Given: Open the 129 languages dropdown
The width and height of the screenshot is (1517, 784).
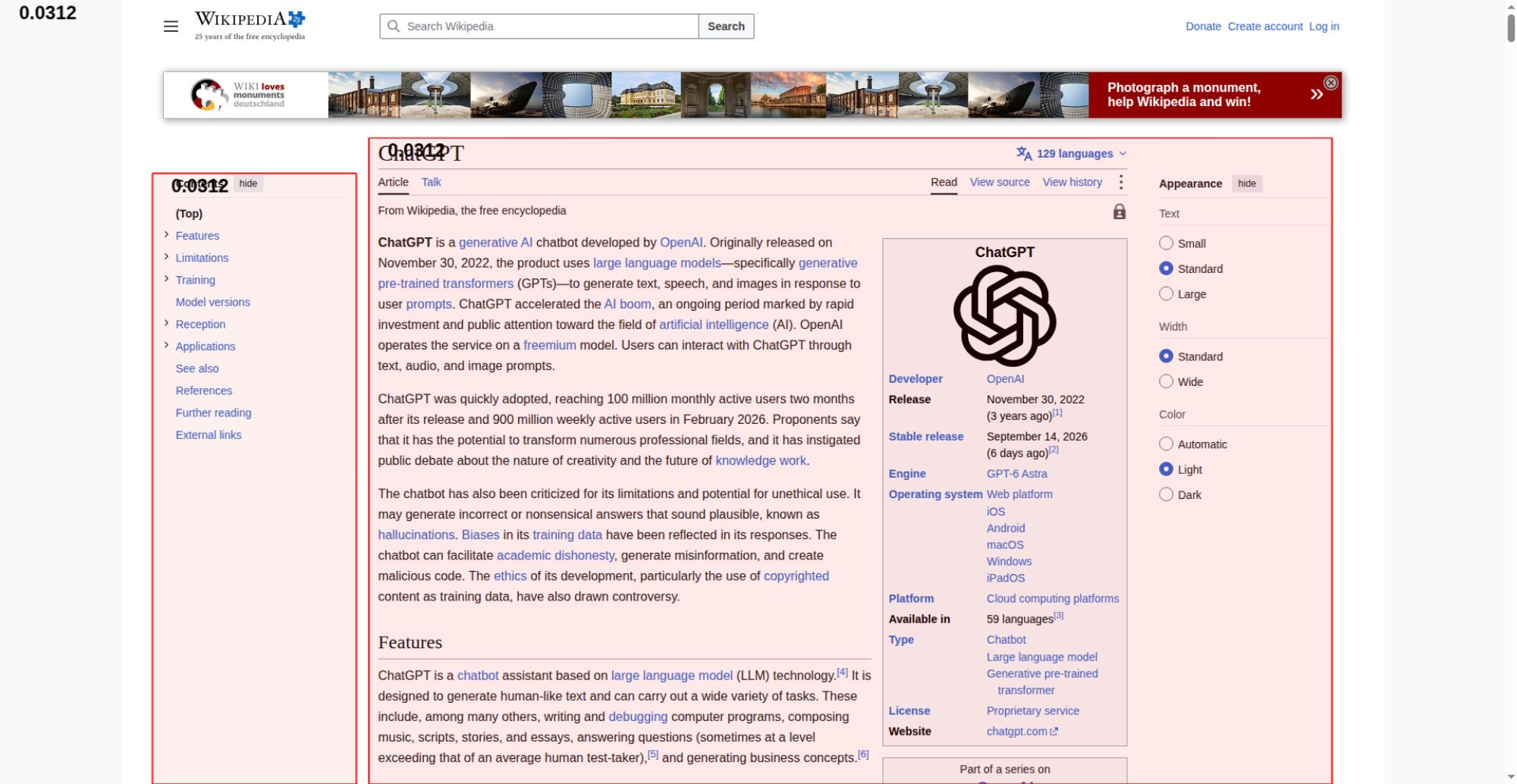Looking at the screenshot, I should coord(1071,153).
